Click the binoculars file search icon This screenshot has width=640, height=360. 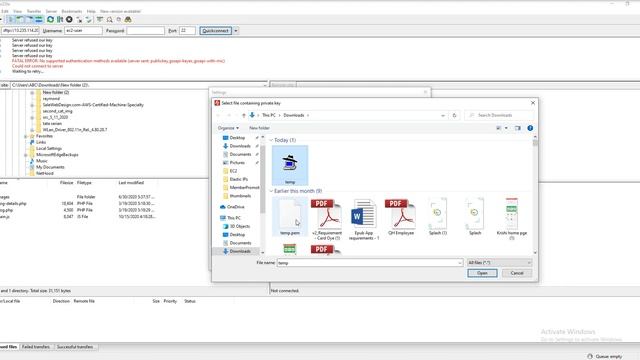click(x=128, y=20)
